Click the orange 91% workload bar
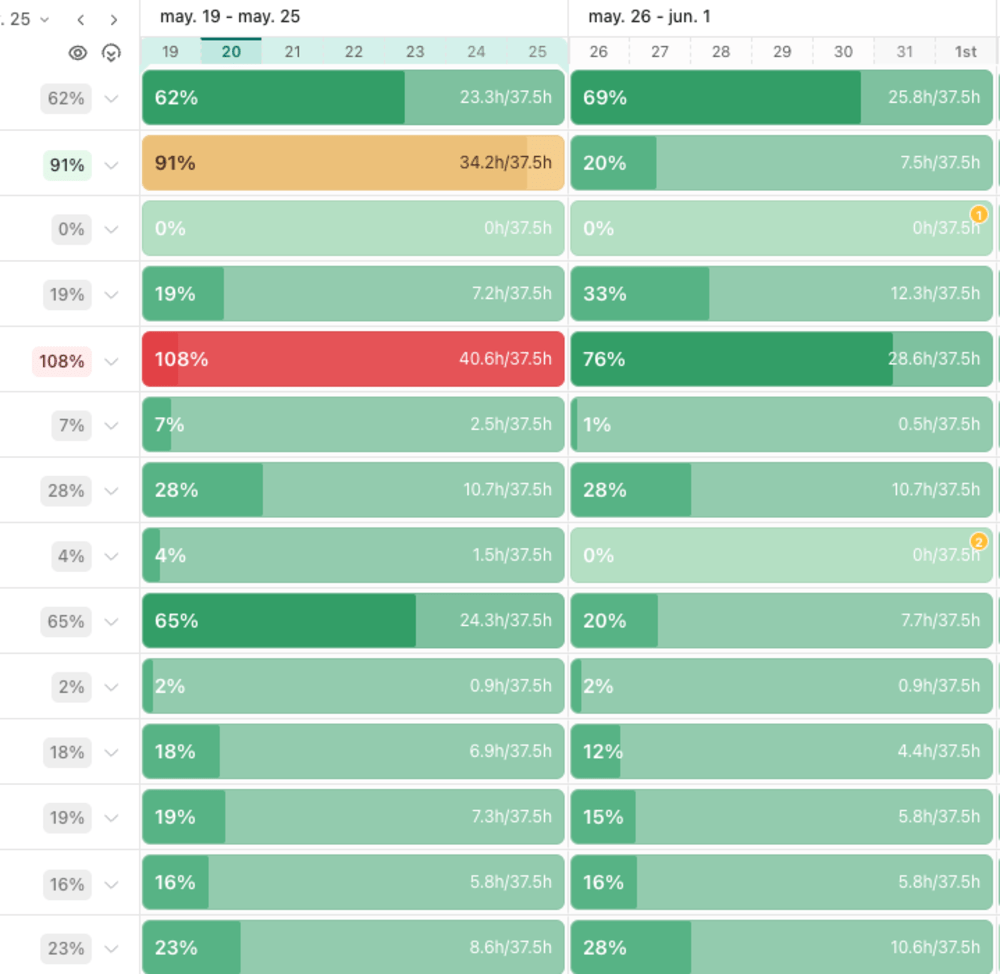1000x974 pixels. (355, 163)
